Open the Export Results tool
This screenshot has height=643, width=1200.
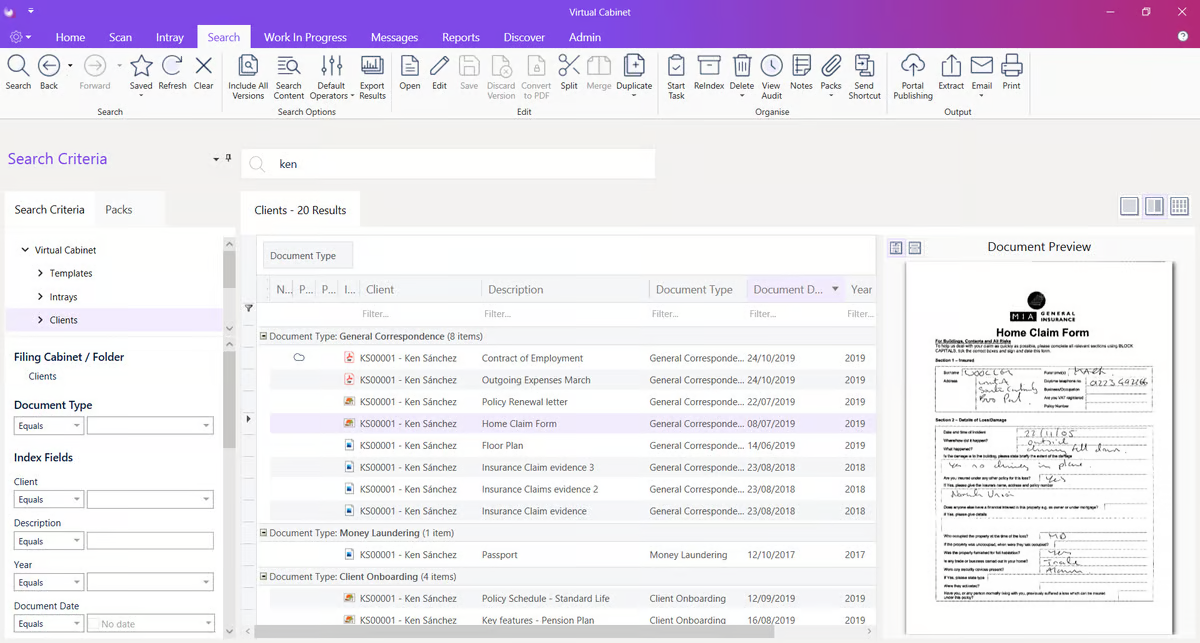coord(372,67)
